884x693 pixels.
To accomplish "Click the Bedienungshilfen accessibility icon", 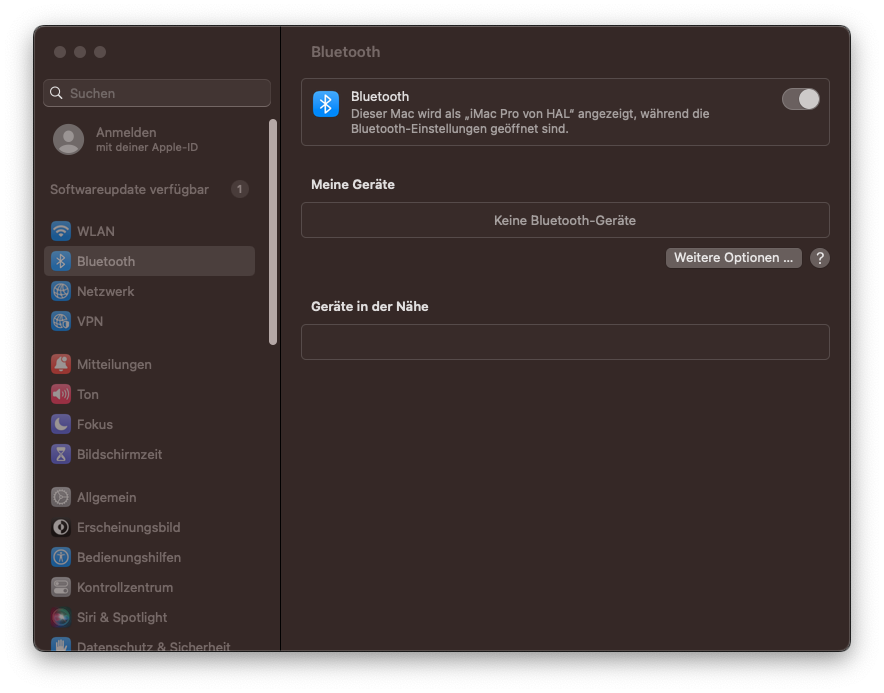I will (61, 557).
